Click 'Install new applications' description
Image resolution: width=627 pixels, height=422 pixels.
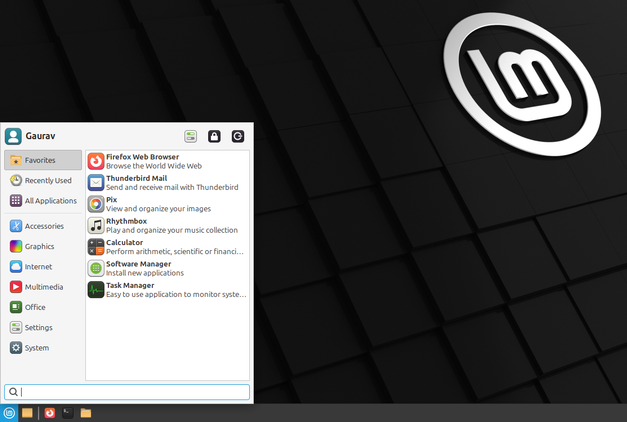tap(145, 273)
